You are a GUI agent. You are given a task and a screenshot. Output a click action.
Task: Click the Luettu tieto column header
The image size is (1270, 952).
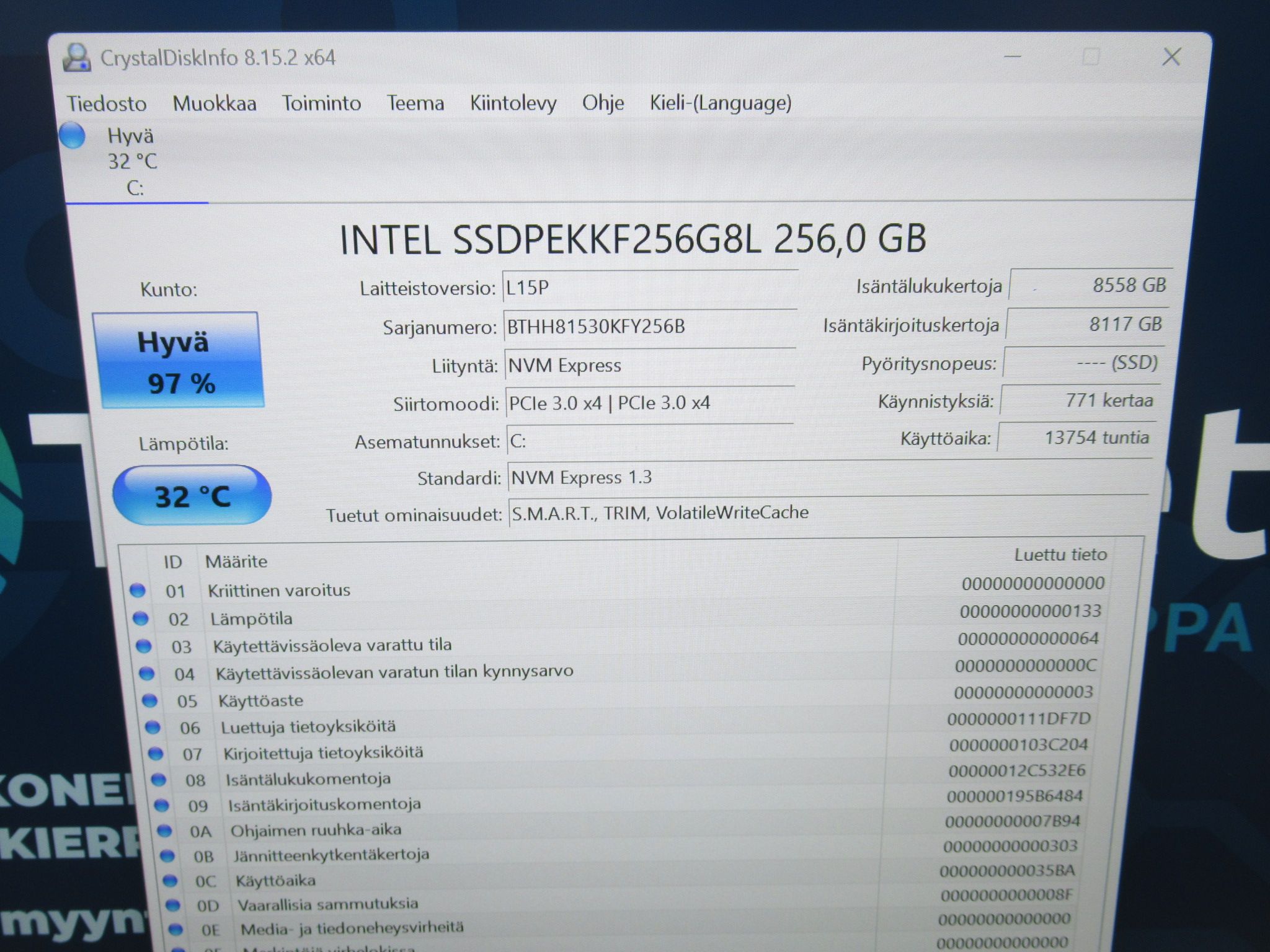click(1060, 555)
